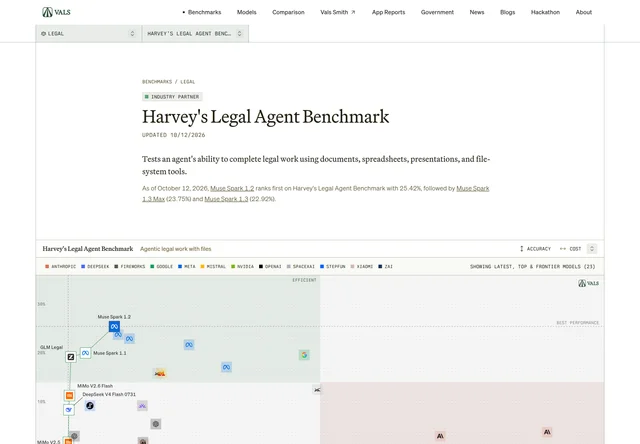Toggle DeepSeek in the chart legend
The width and height of the screenshot is (640, 444).
click(95, 266)
